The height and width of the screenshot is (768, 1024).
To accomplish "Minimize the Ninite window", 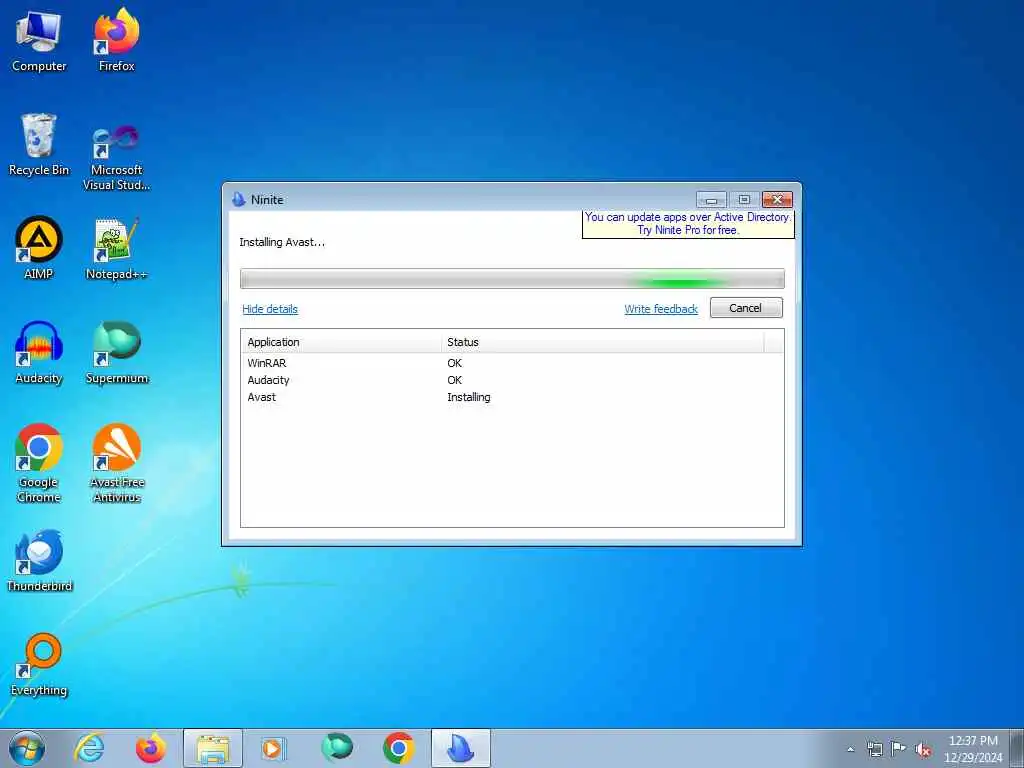I will pos(712,199).
